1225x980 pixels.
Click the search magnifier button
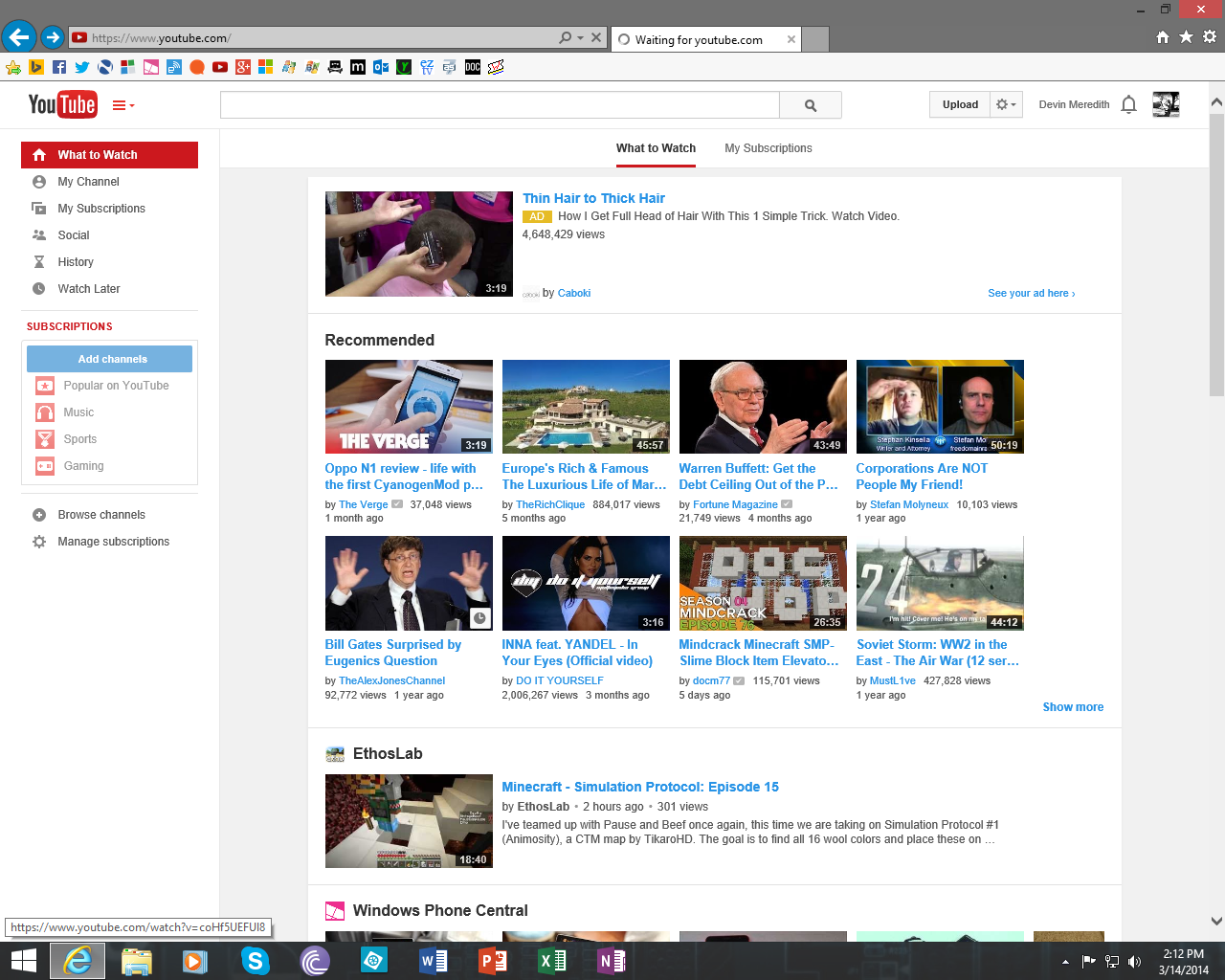point(811,105)
